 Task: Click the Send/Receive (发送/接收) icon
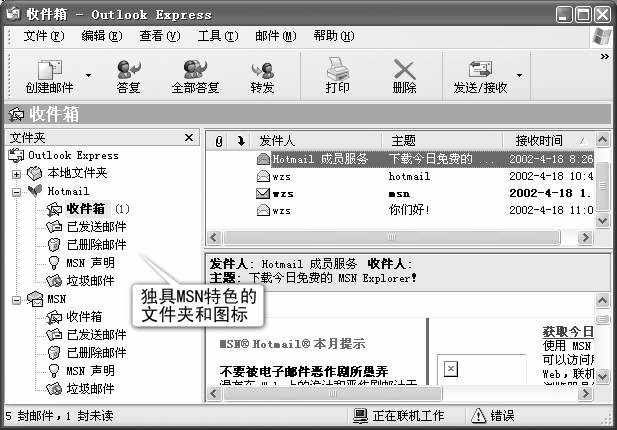(480, 69)
